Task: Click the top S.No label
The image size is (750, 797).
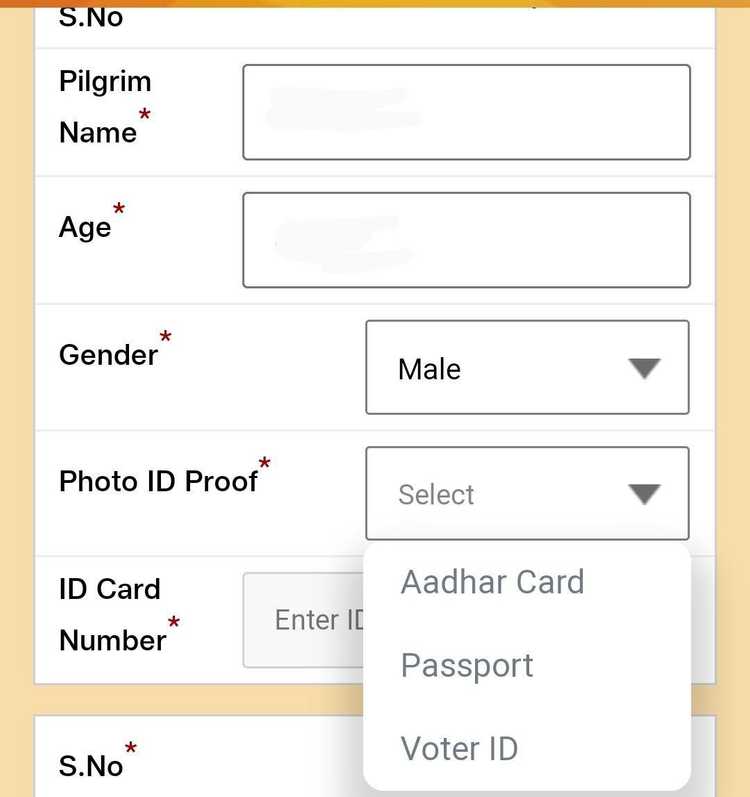Action: (x=91, y=17)
